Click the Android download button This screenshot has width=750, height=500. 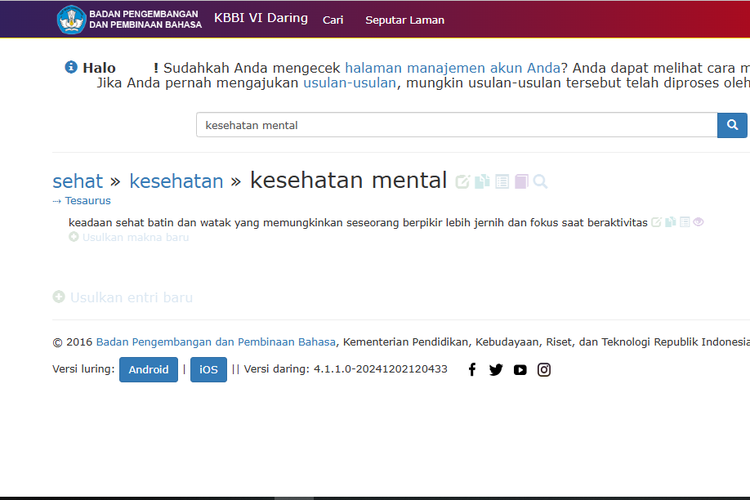(148, 370)
